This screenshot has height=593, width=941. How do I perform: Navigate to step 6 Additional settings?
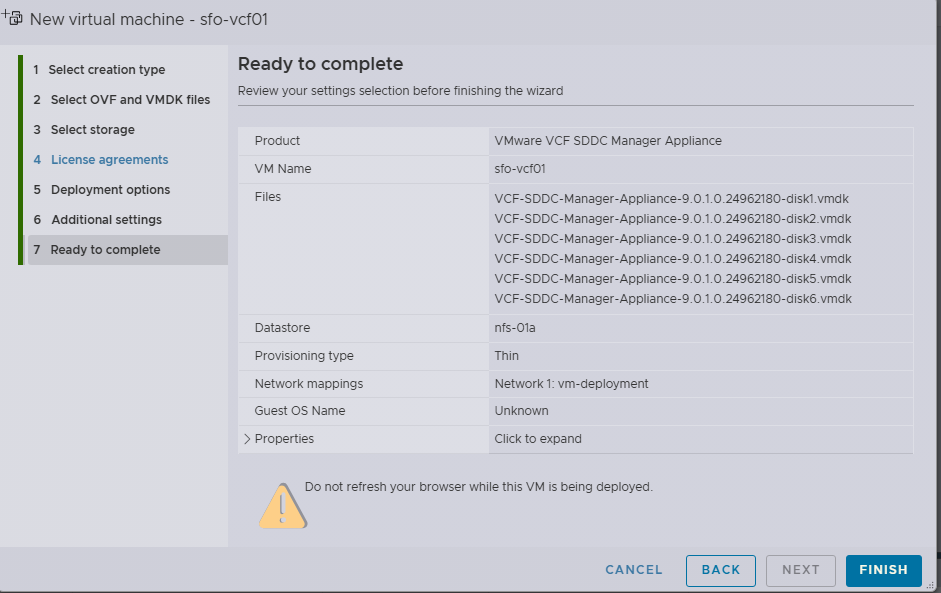pyautogui.click(x=106, y=220)
